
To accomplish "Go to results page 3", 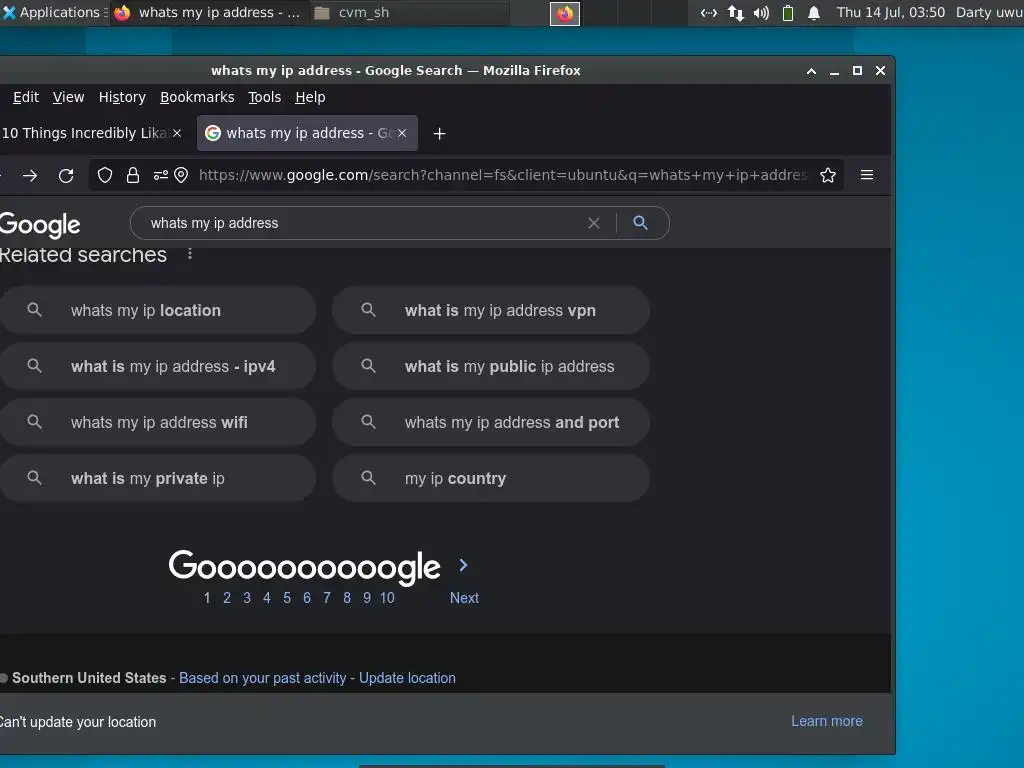I will pos(247,598).
